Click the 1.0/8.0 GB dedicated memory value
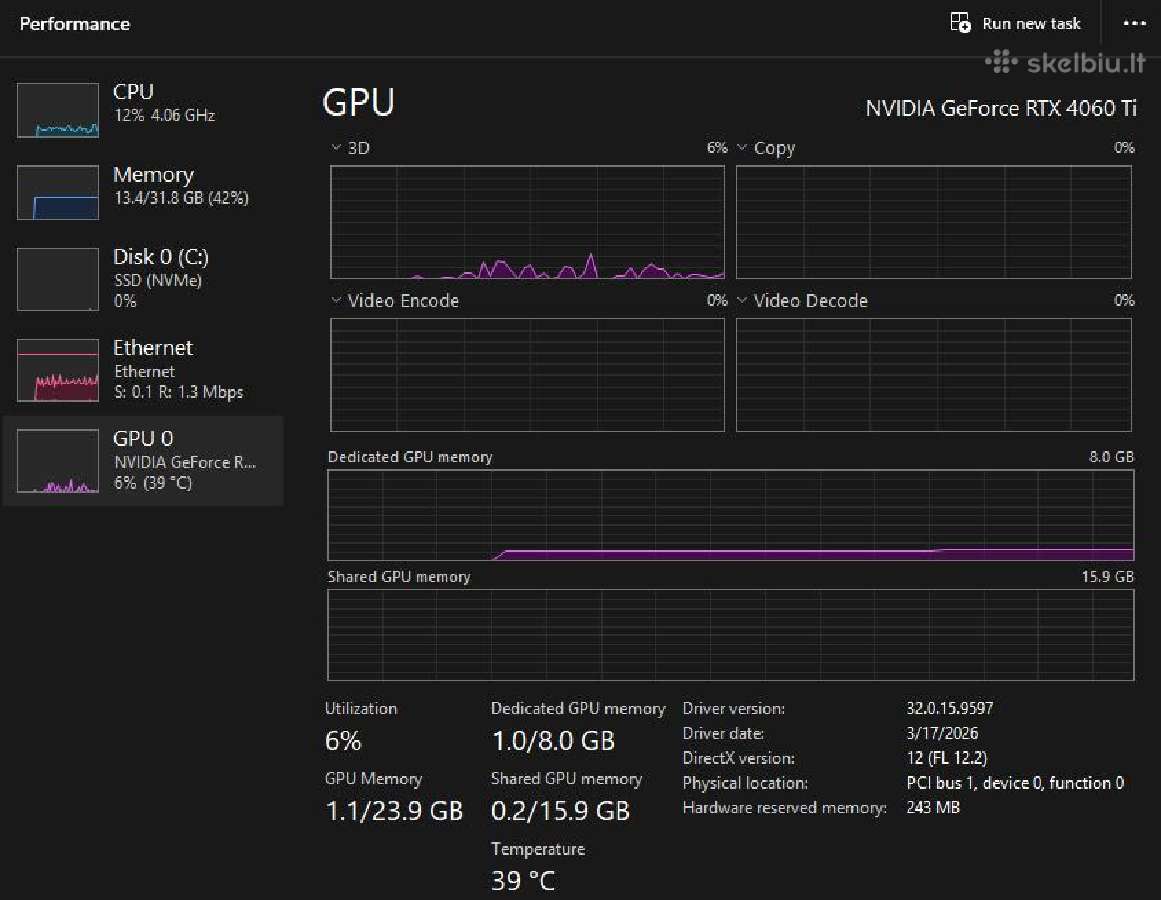Viewport: 1161px width, 900px height. coord(553,741)
